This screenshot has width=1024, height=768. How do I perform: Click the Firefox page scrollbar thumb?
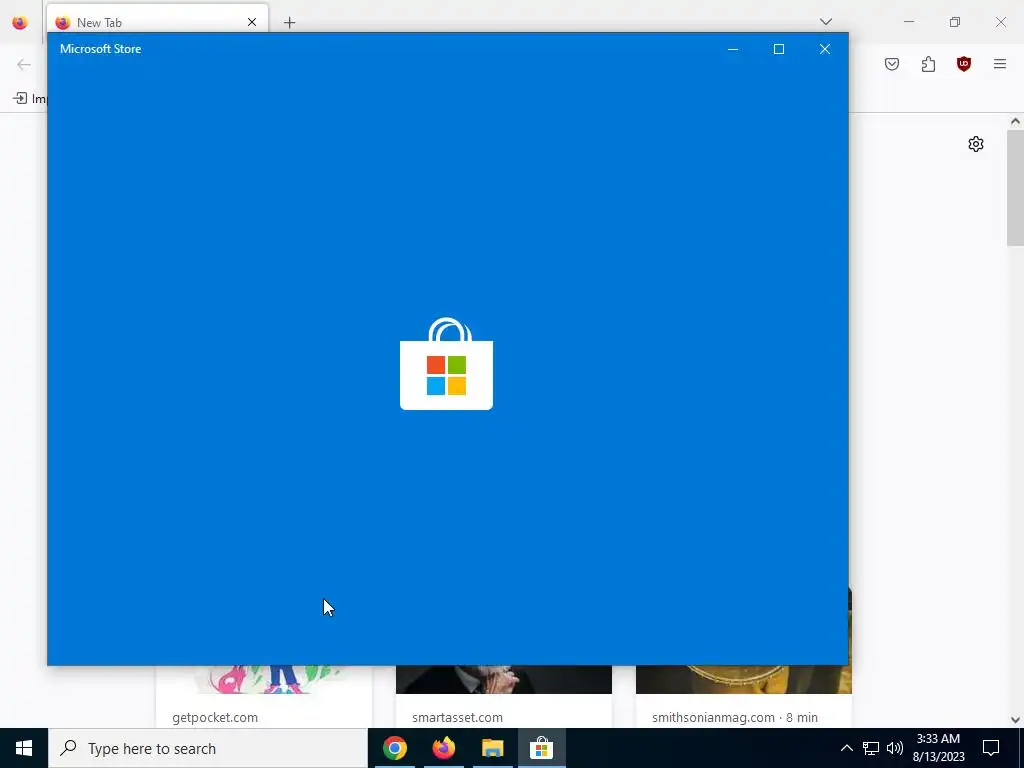(x=1015, y=188)
